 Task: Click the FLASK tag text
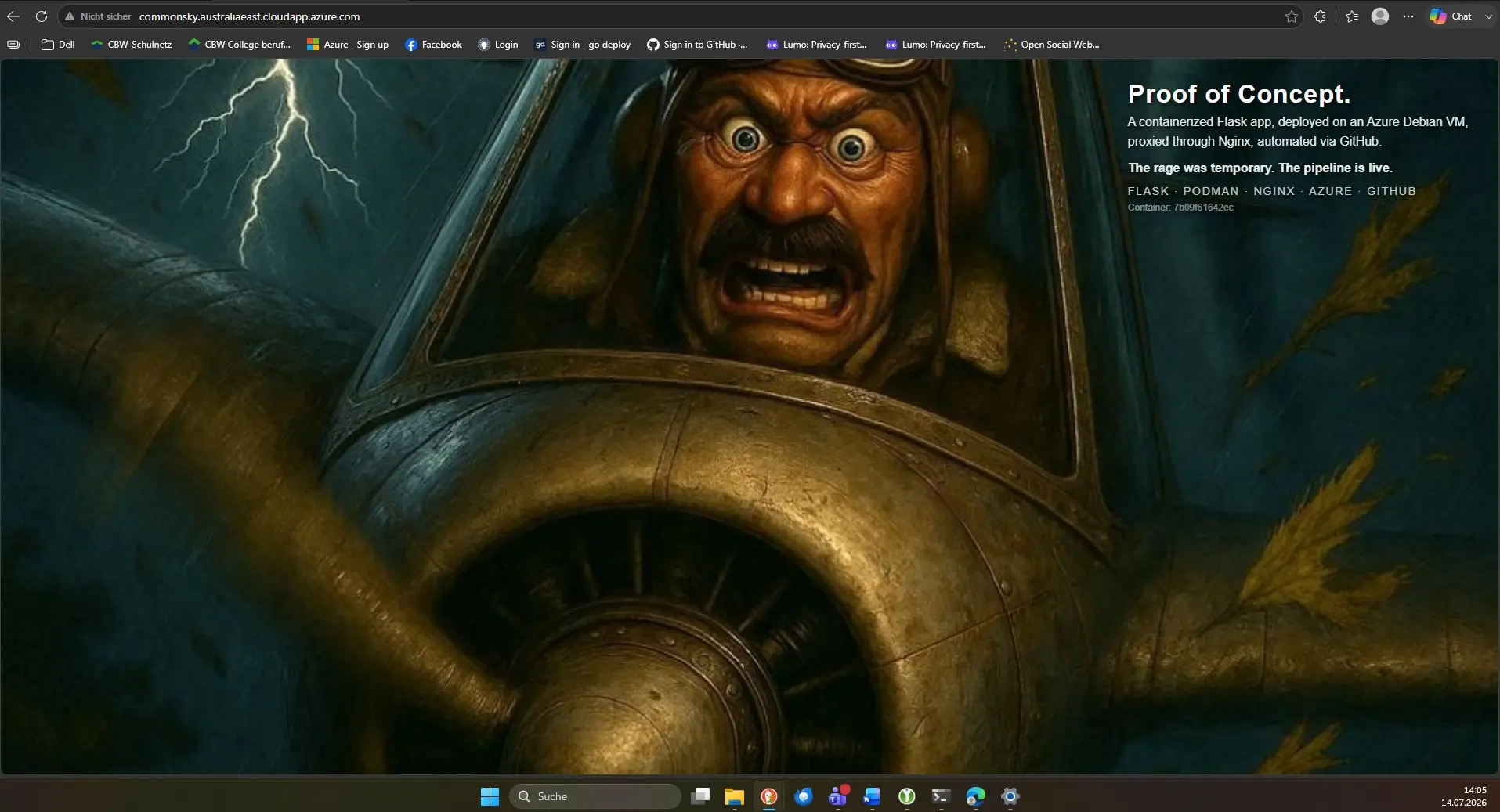click(x=1148, y=191)
